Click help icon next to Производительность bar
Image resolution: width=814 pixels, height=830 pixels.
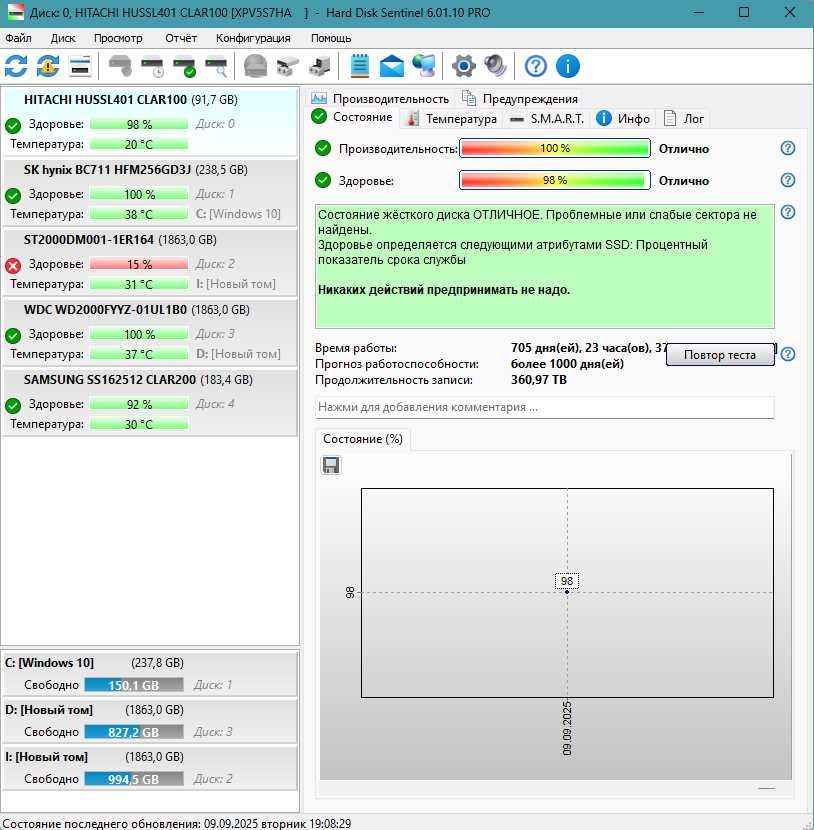[x=788, y=148]
